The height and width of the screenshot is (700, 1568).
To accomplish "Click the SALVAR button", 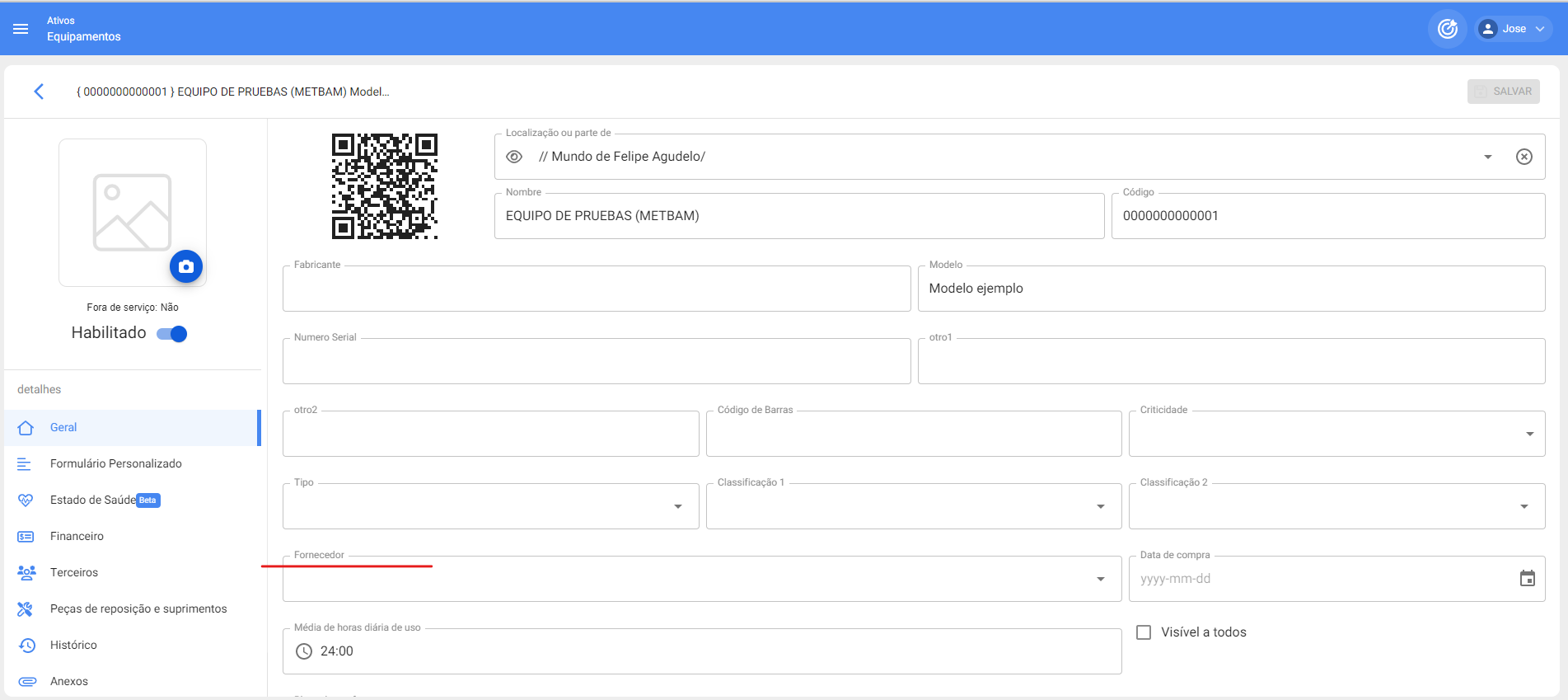I will (x=1503, y=92).
